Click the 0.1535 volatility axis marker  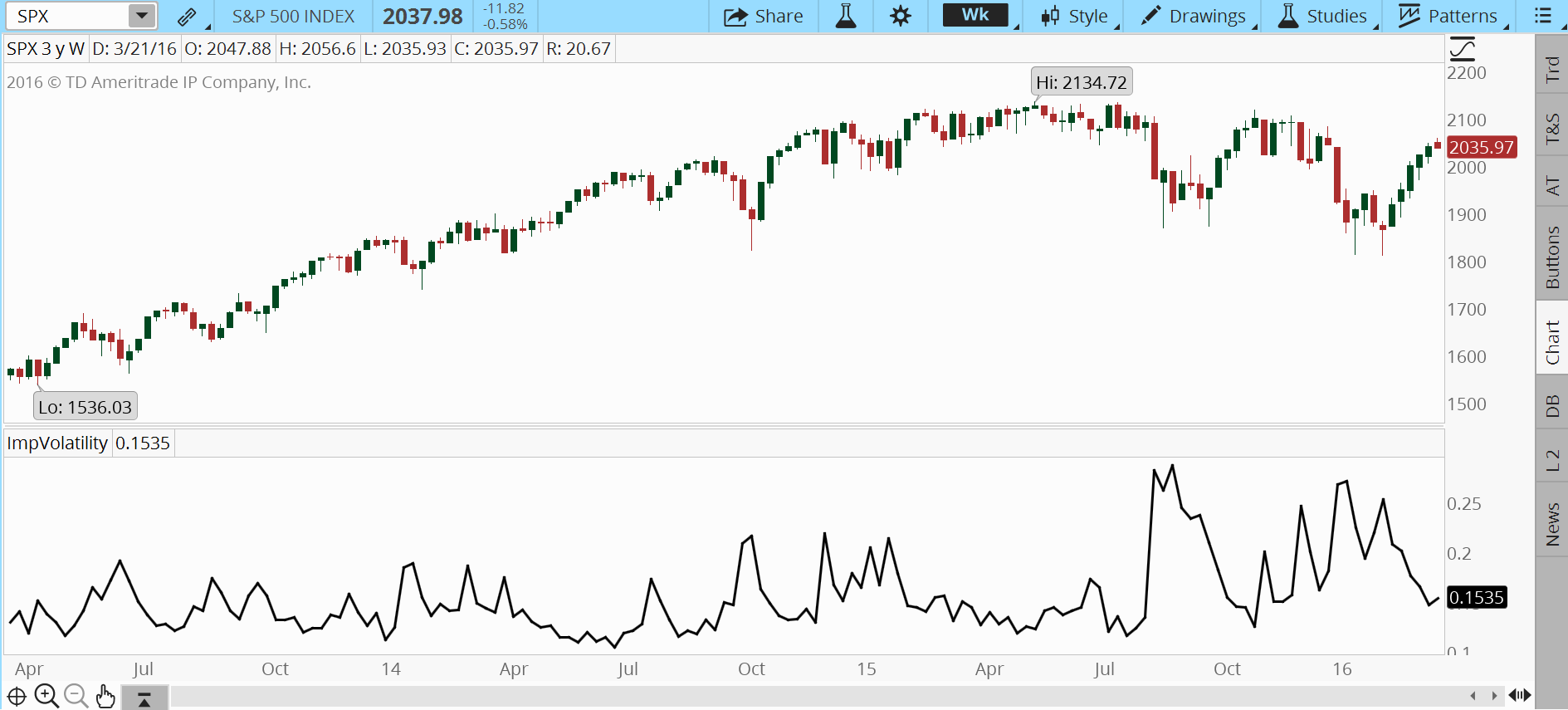[x=1477, y=597]
